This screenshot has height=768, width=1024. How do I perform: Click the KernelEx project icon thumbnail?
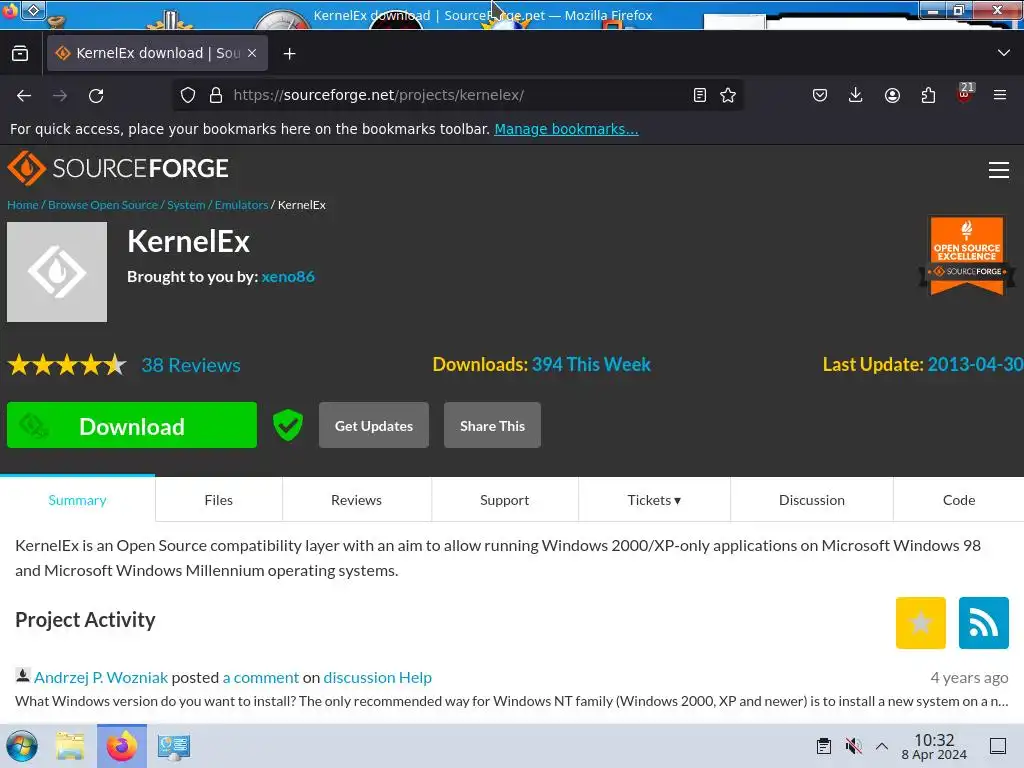[x=57, y=272]
